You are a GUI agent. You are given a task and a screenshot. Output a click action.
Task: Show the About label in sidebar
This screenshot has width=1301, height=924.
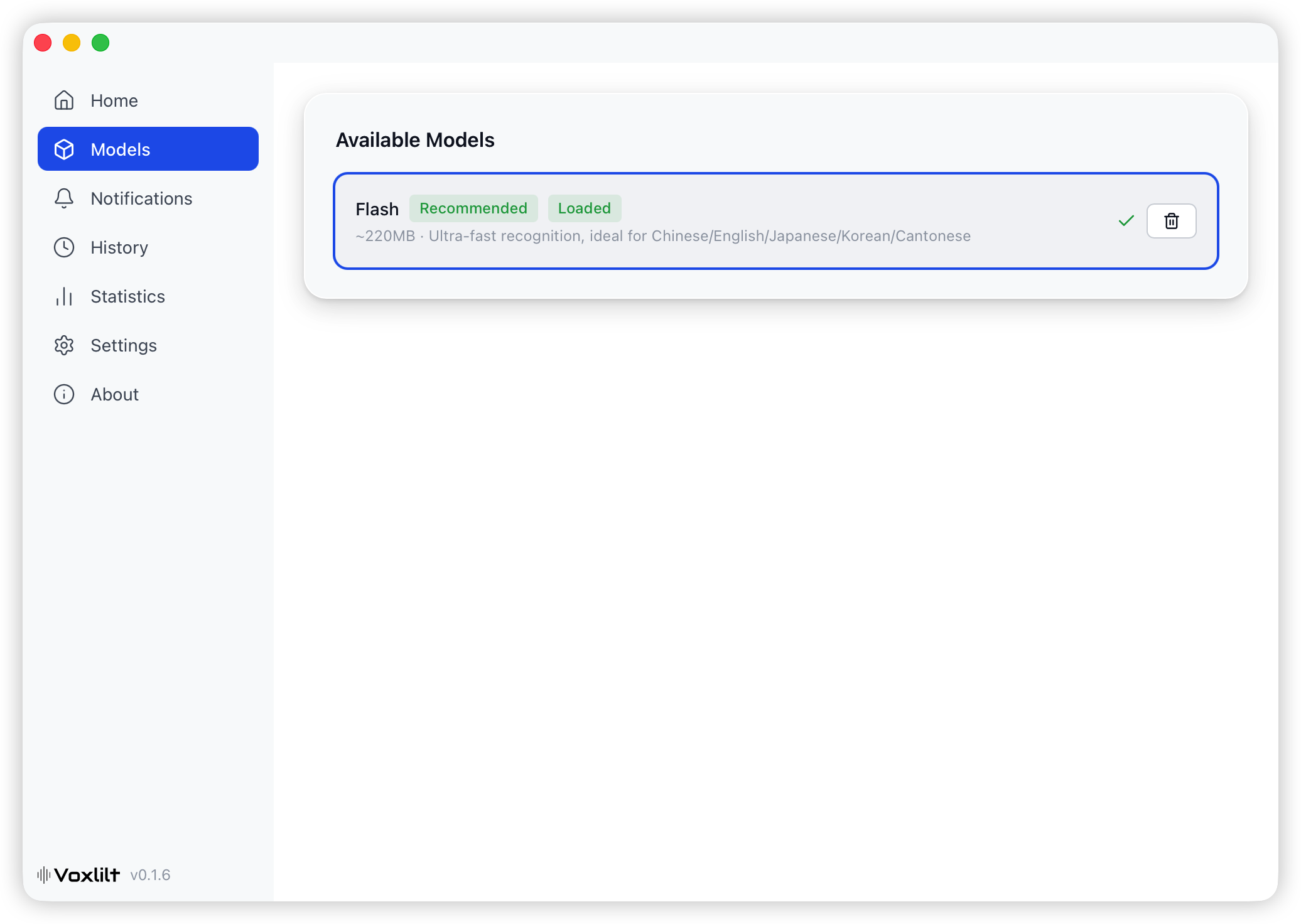pyautogui.click(x=115, y=394)
